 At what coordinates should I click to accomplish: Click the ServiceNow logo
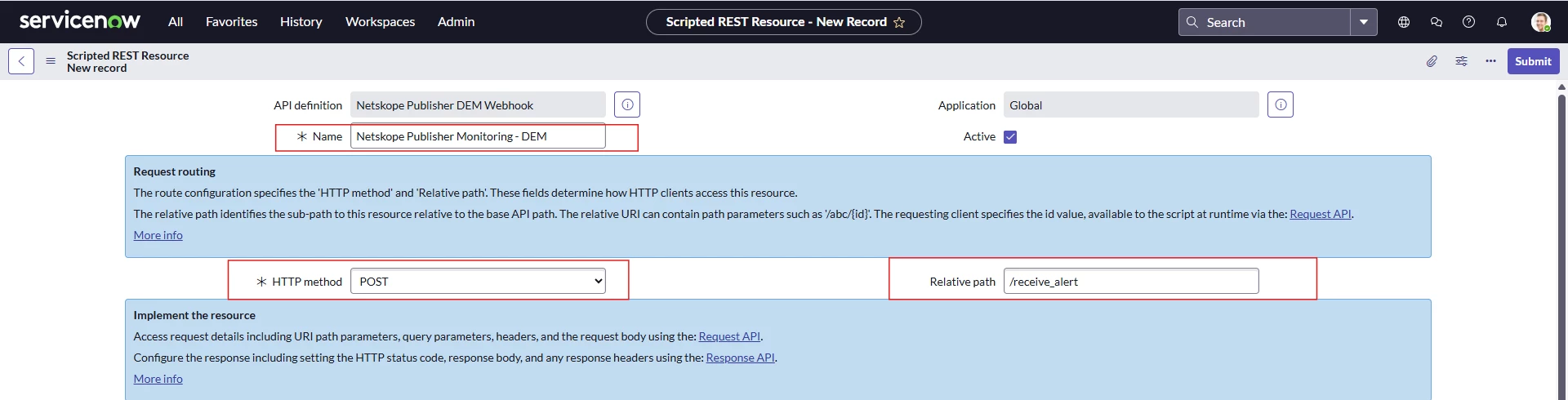[x=79, y=21]
